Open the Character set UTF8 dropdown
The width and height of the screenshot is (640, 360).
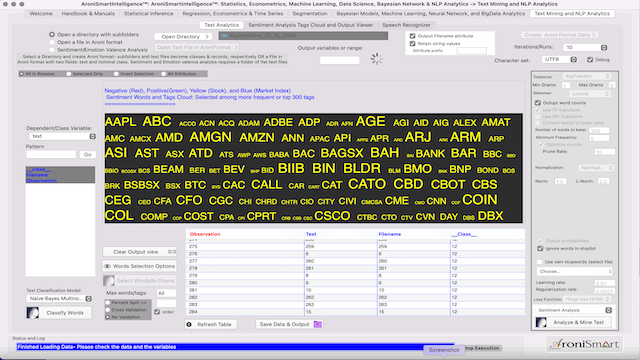[x=559, y=60]
